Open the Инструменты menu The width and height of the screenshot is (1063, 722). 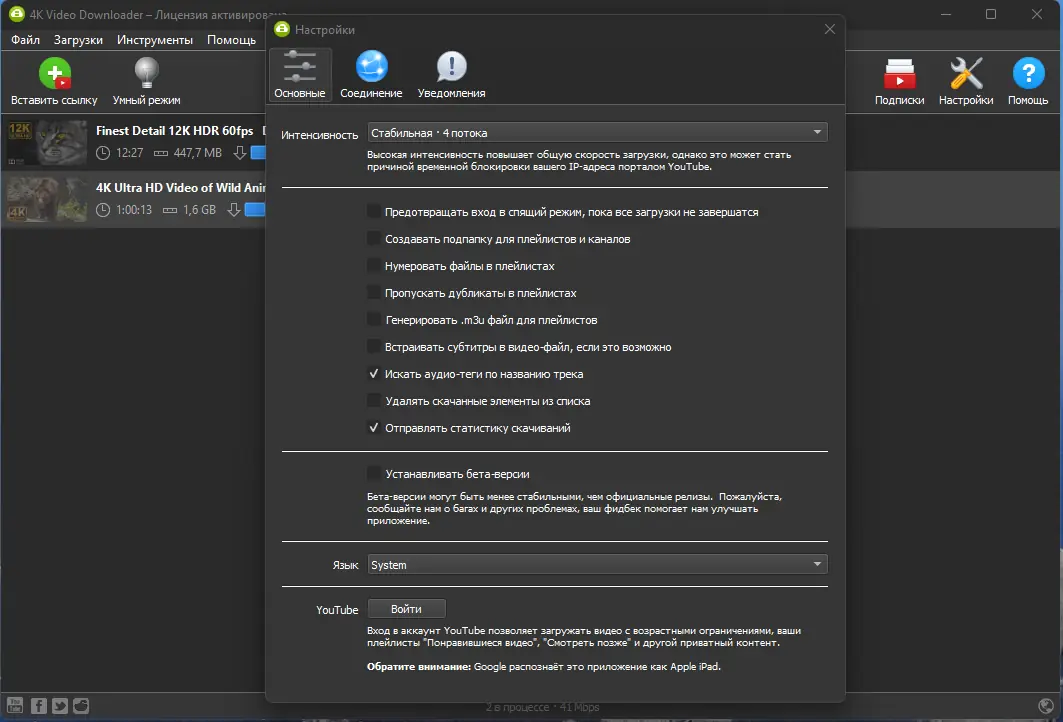click(x=155, y=40)
